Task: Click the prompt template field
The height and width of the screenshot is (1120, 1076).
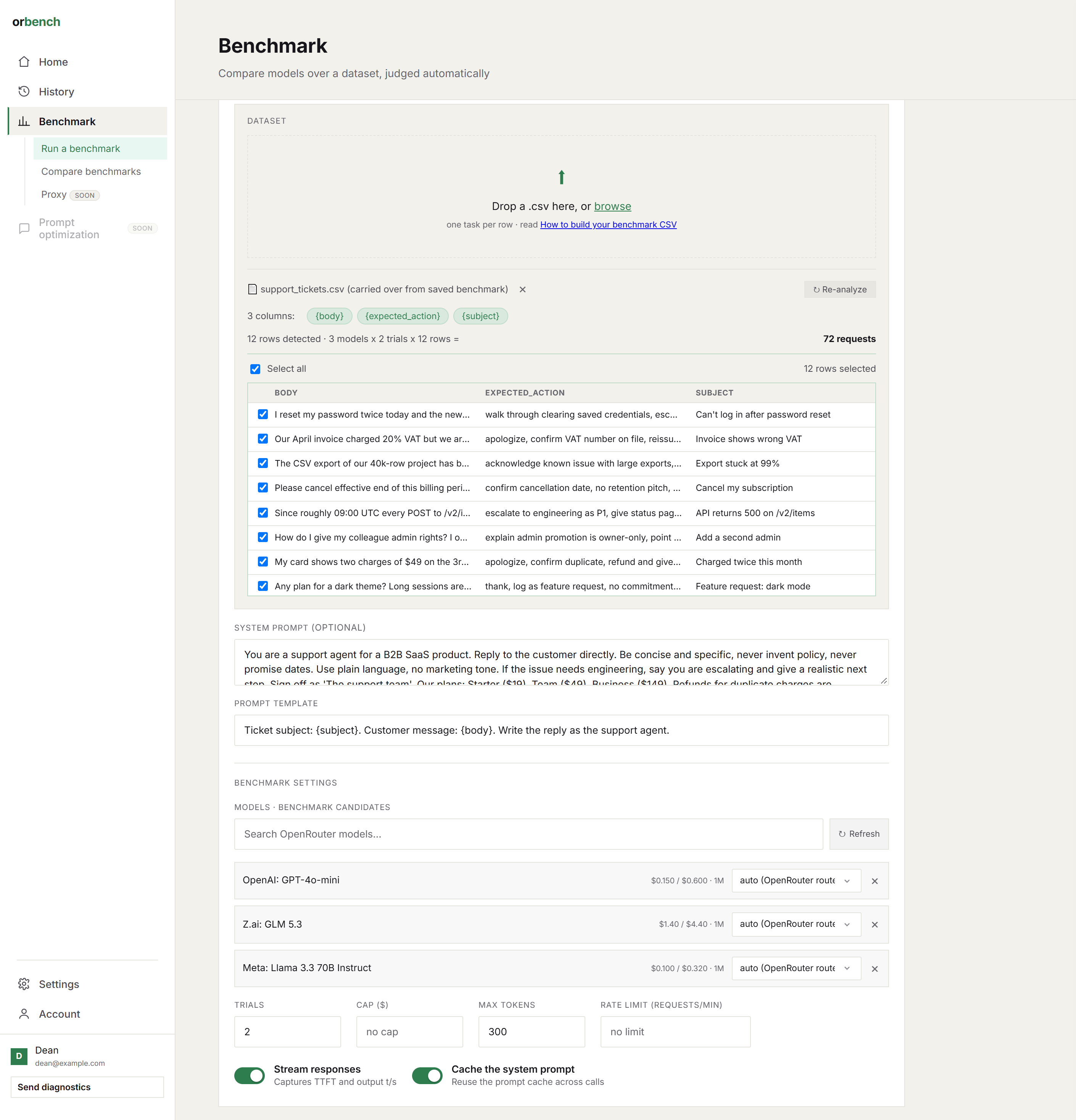Action: [x=561, y=730]
